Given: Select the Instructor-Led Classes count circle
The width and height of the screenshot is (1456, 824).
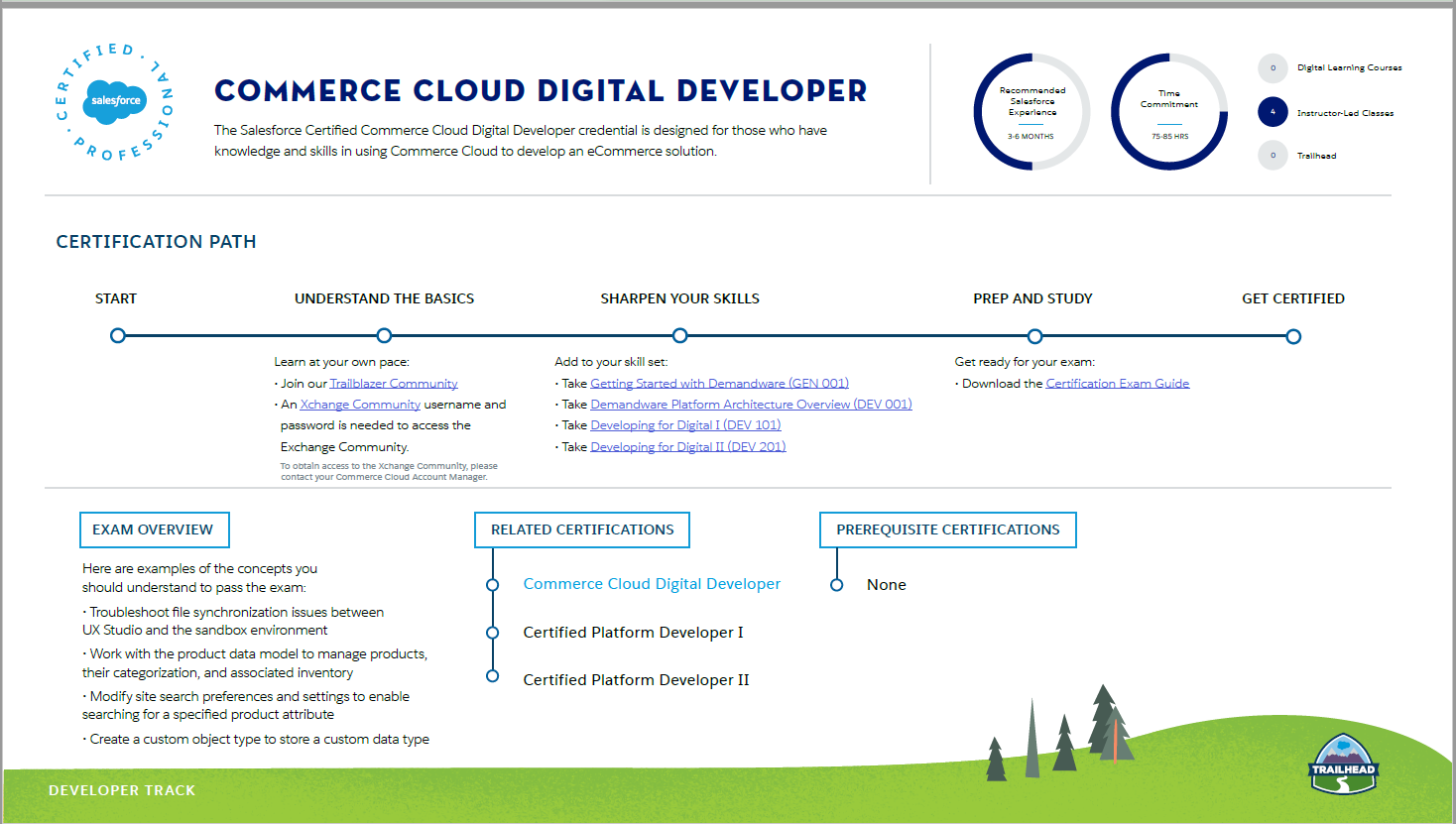Looking at the screenshot, I should (1273, 112).
